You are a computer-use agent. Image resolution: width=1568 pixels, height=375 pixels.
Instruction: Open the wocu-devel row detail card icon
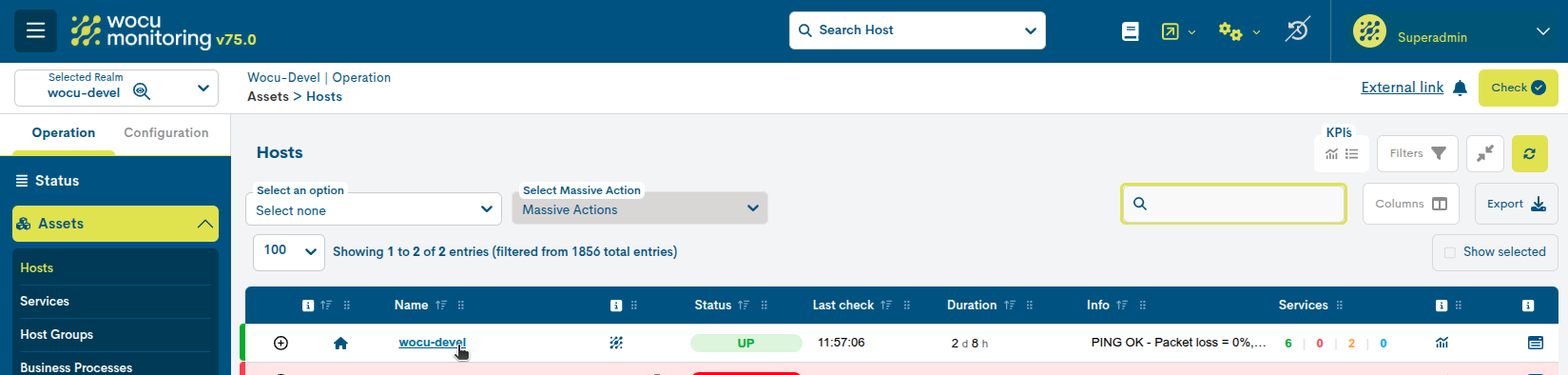point(1536,343)
